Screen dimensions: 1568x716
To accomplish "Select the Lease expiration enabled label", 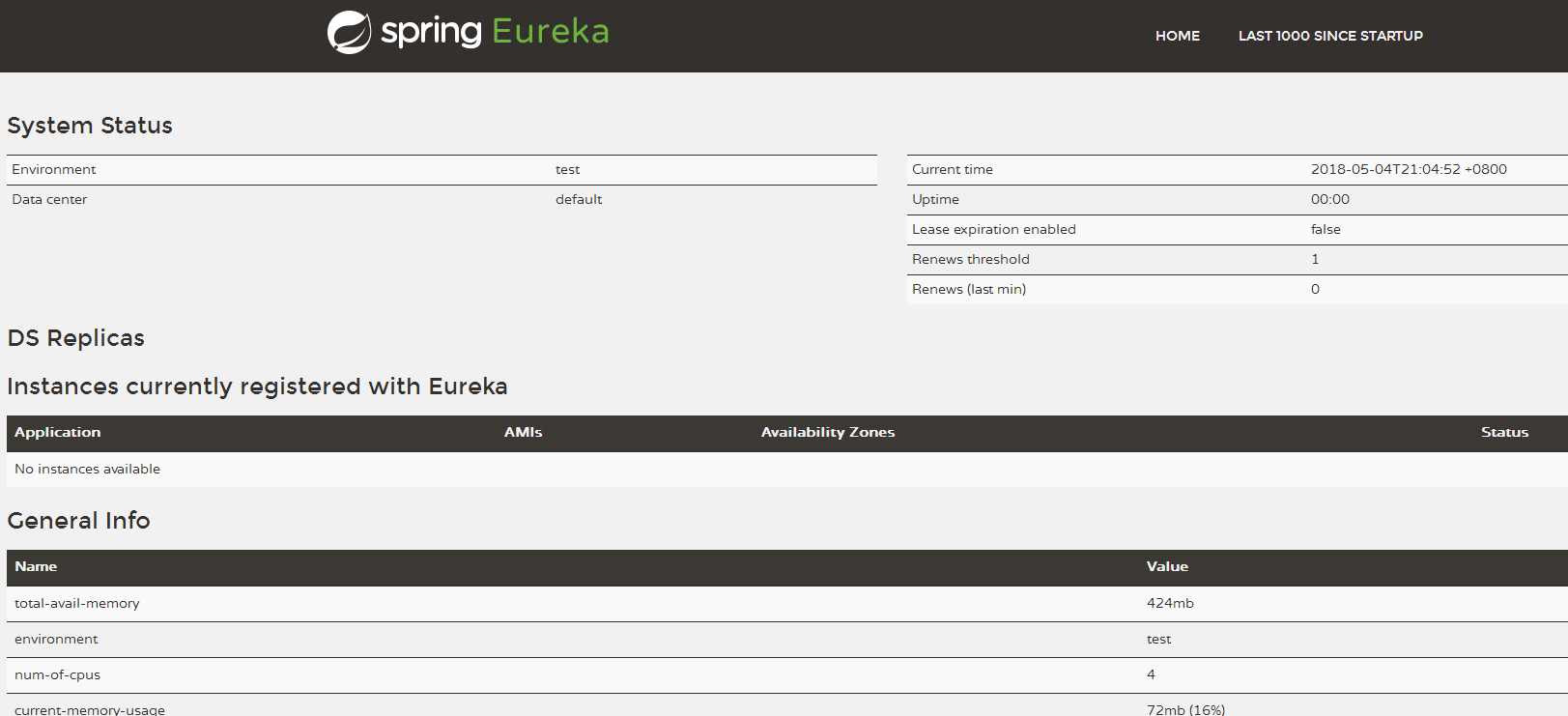I will [994, 229].
